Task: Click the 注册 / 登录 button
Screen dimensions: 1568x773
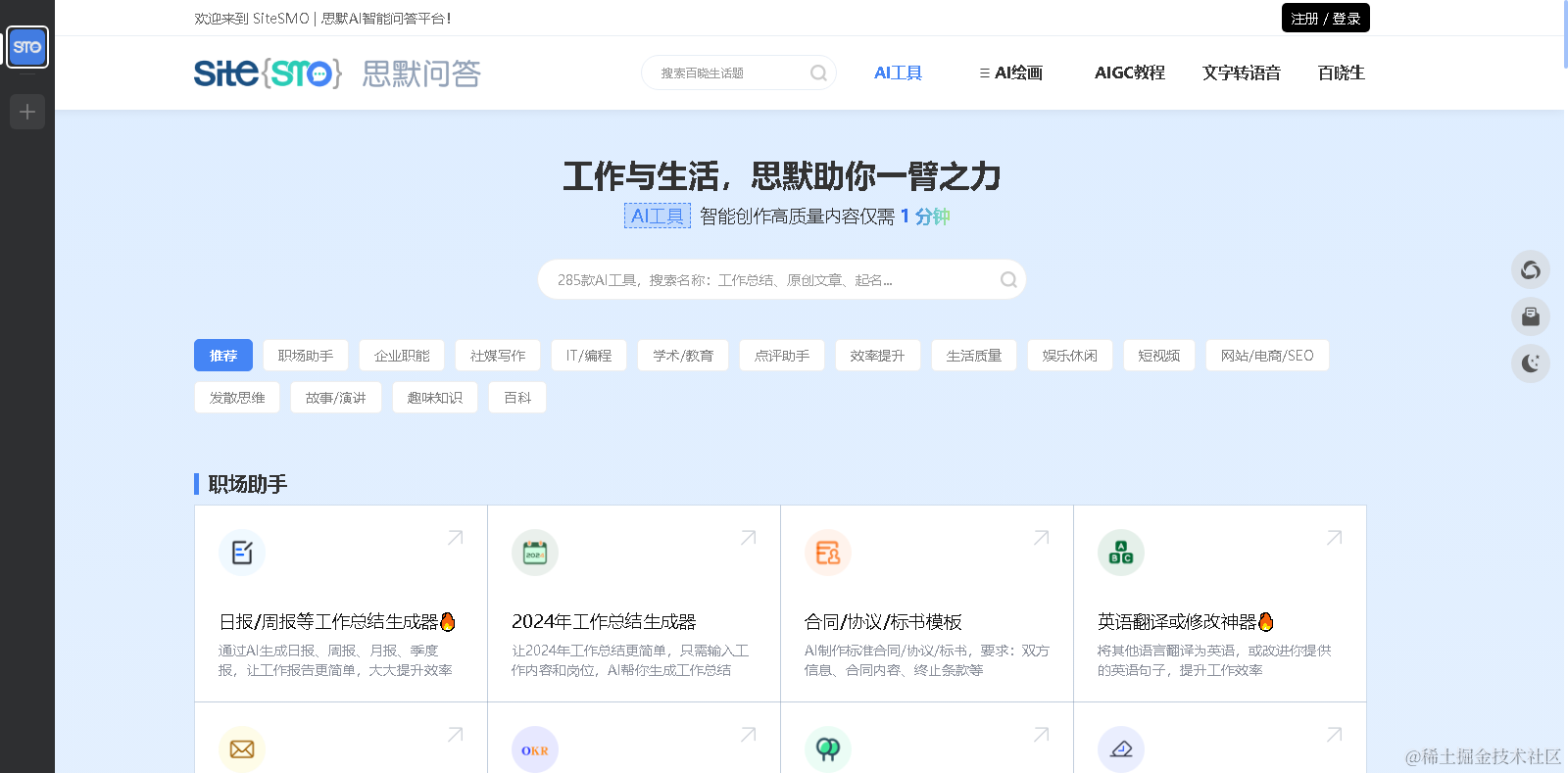Action: tap(1326, 18)
